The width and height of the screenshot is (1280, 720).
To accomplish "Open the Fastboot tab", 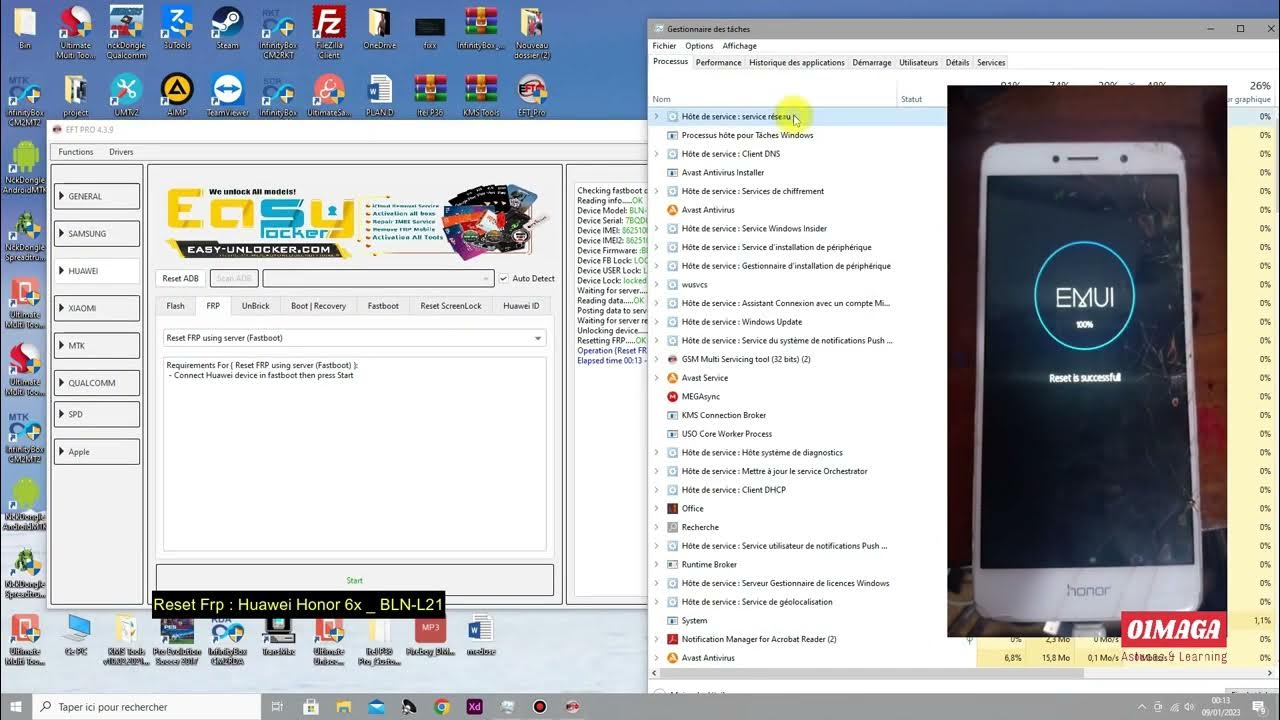I will 383,306.
